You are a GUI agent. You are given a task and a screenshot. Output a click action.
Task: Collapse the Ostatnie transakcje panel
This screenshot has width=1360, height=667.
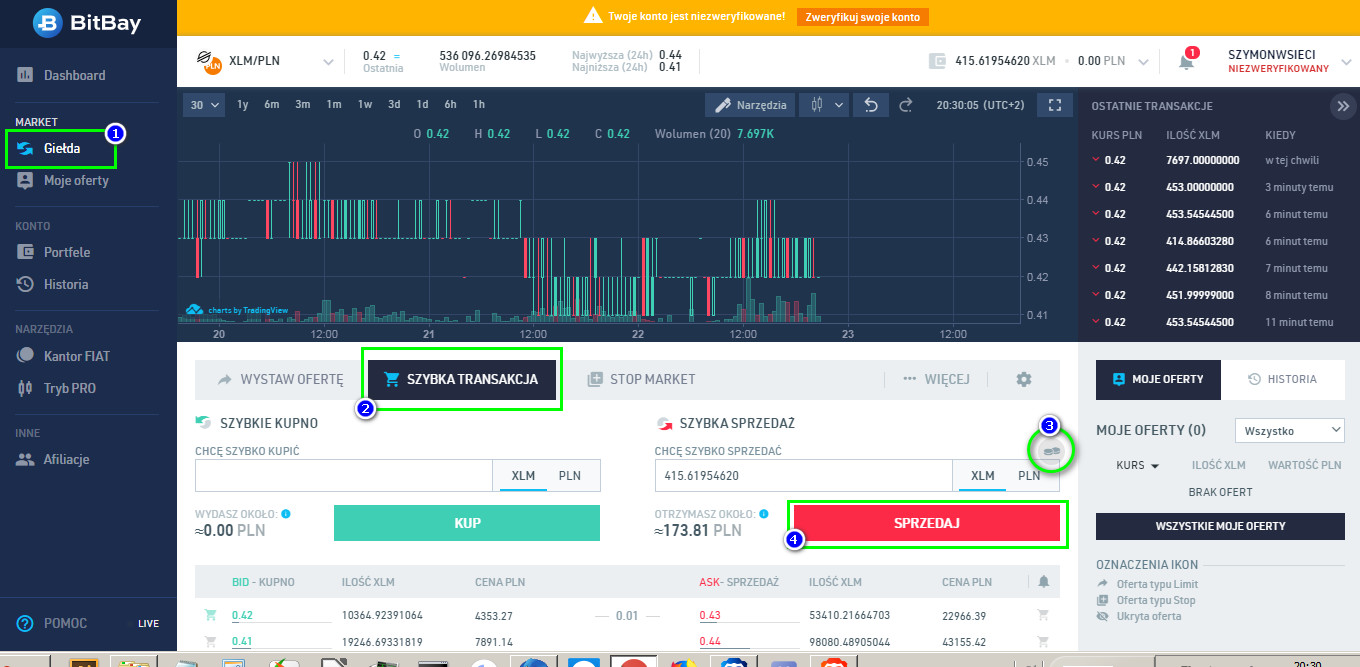1341,106
